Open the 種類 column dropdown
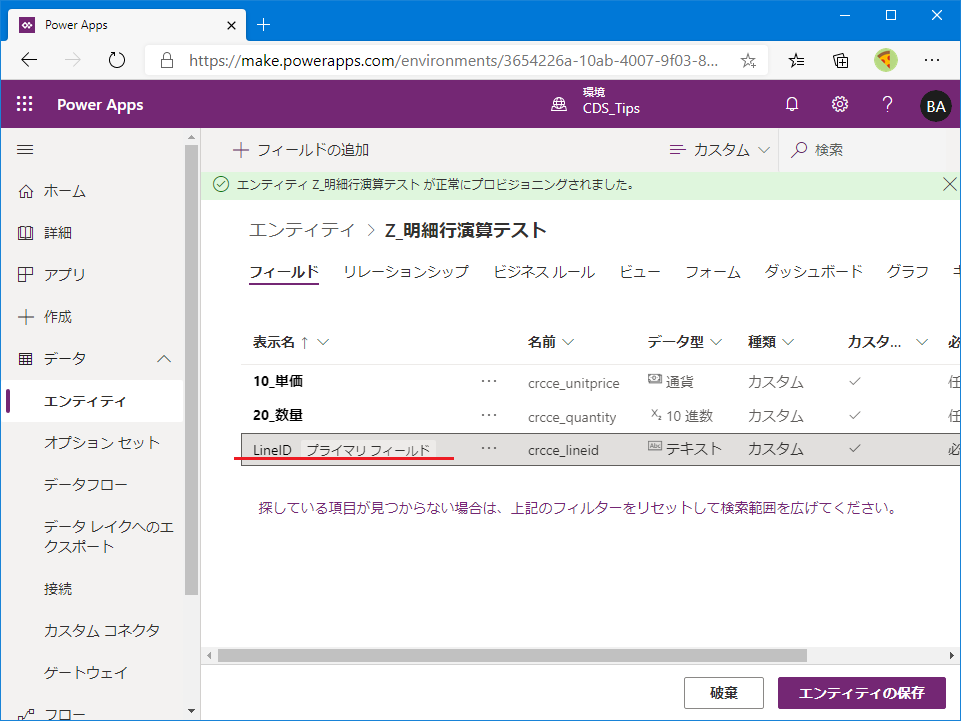This screenshot has height=721, width=961. [x=789, y=342]
